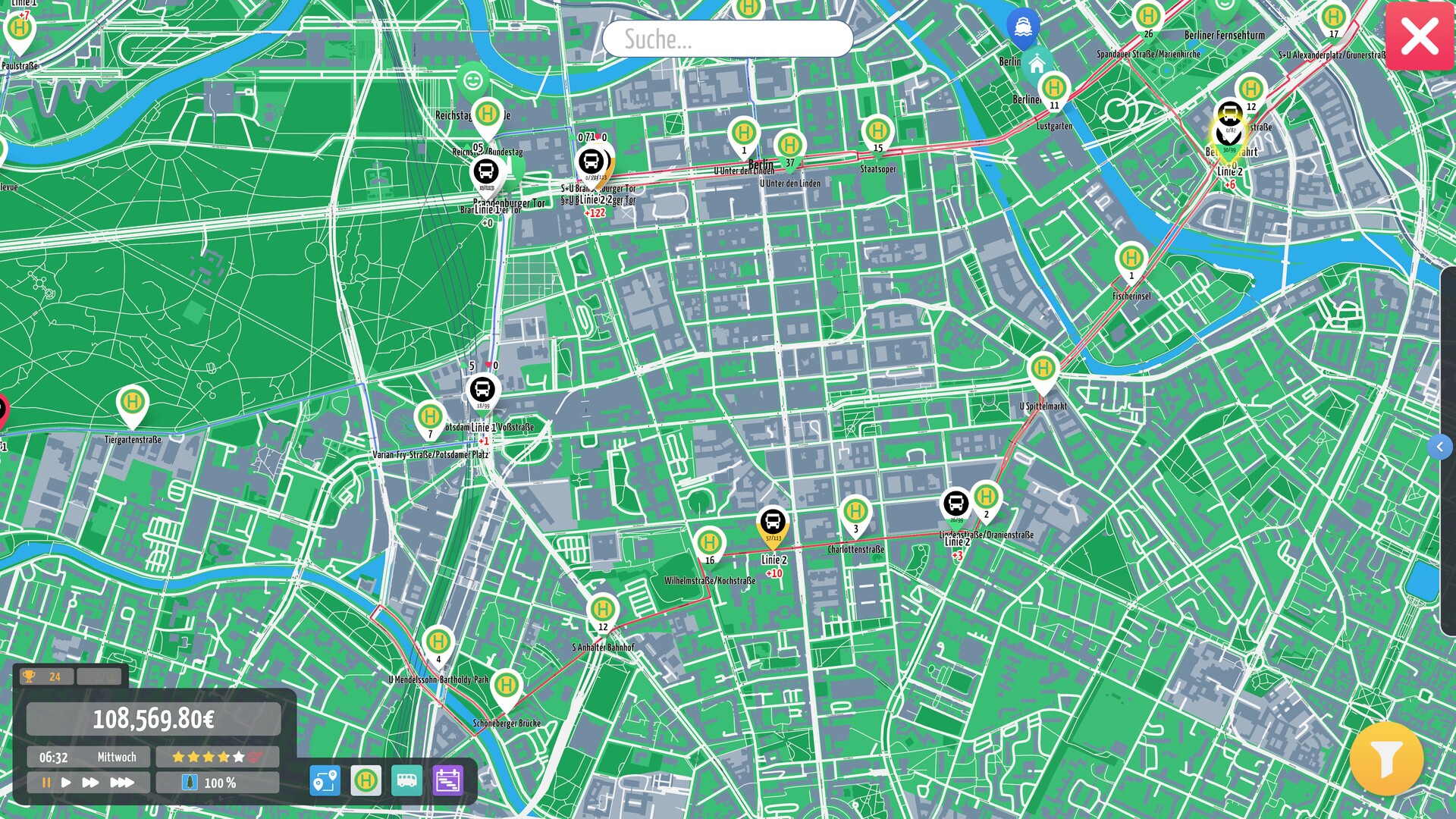Click the Suche search field
The image size is (1456, 819).
pyautogui.click(x=726, y=38)
